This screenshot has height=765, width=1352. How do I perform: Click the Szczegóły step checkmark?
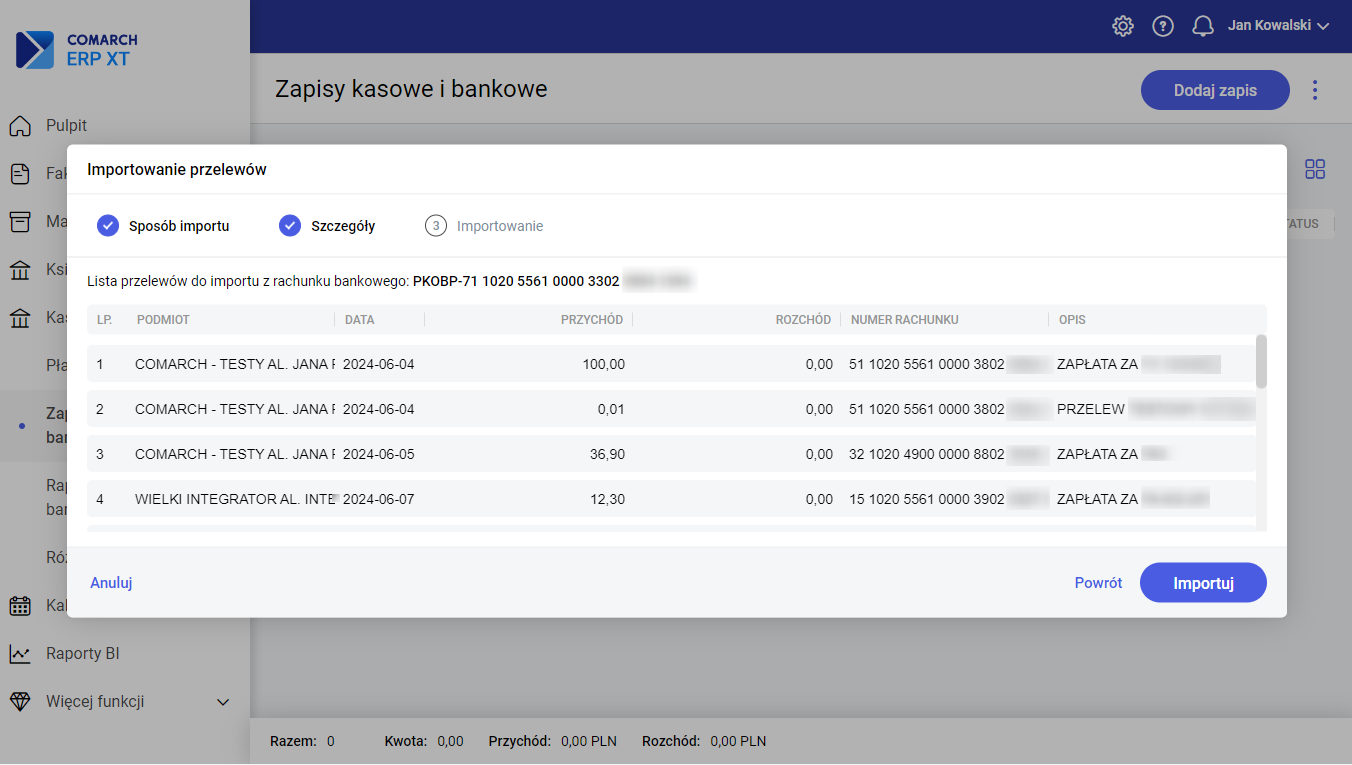pos(290,226)
